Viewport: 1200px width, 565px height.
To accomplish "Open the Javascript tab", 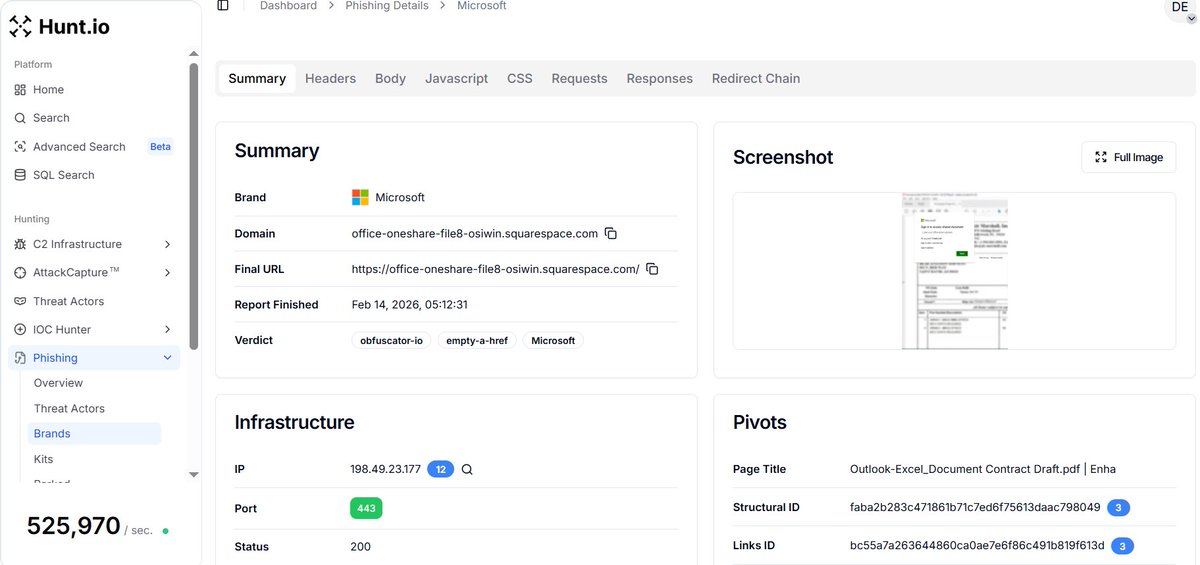I will 456,79.
